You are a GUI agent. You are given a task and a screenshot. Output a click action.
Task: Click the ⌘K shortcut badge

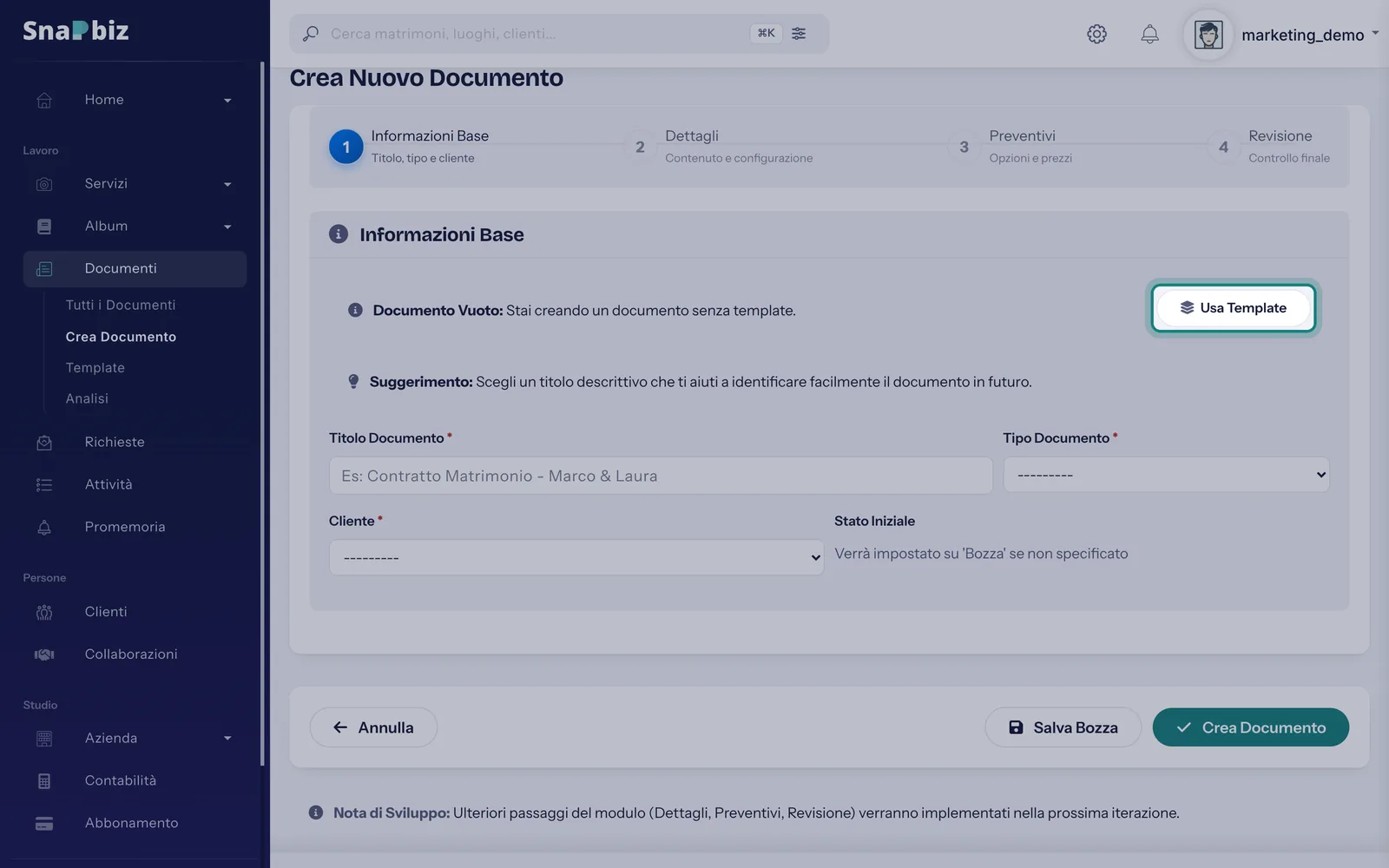[x=766, y=33]
